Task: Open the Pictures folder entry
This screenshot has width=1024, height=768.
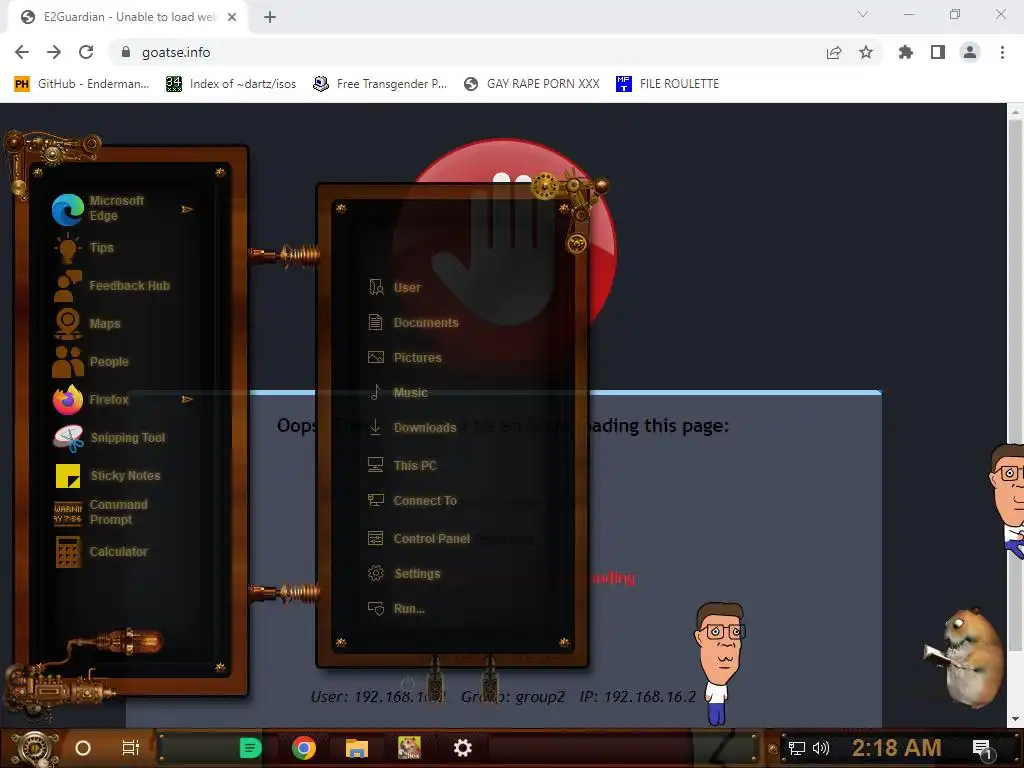Action: tap(405, 357)
